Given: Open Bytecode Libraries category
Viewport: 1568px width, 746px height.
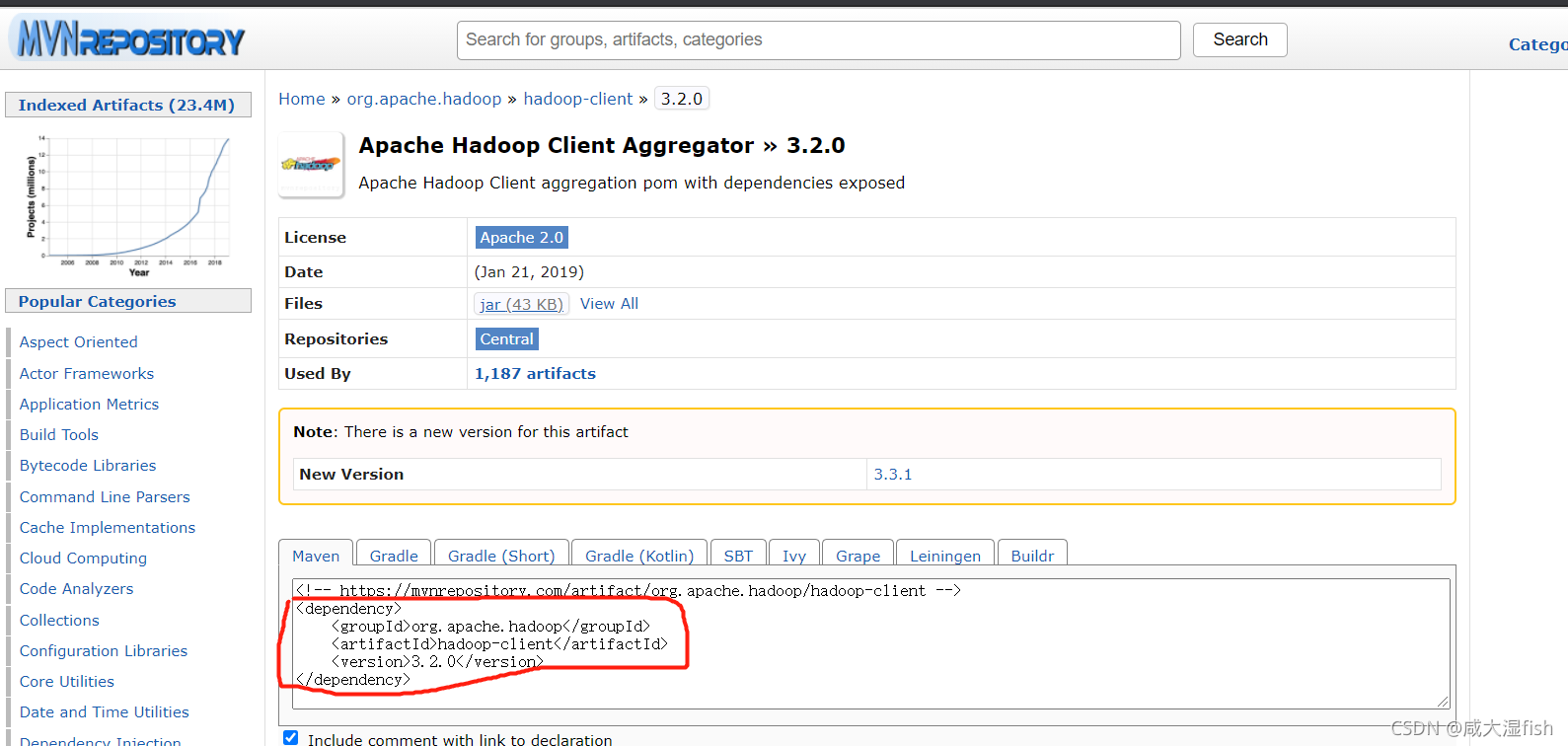Looking at the screenshot, I should [88, 466].
